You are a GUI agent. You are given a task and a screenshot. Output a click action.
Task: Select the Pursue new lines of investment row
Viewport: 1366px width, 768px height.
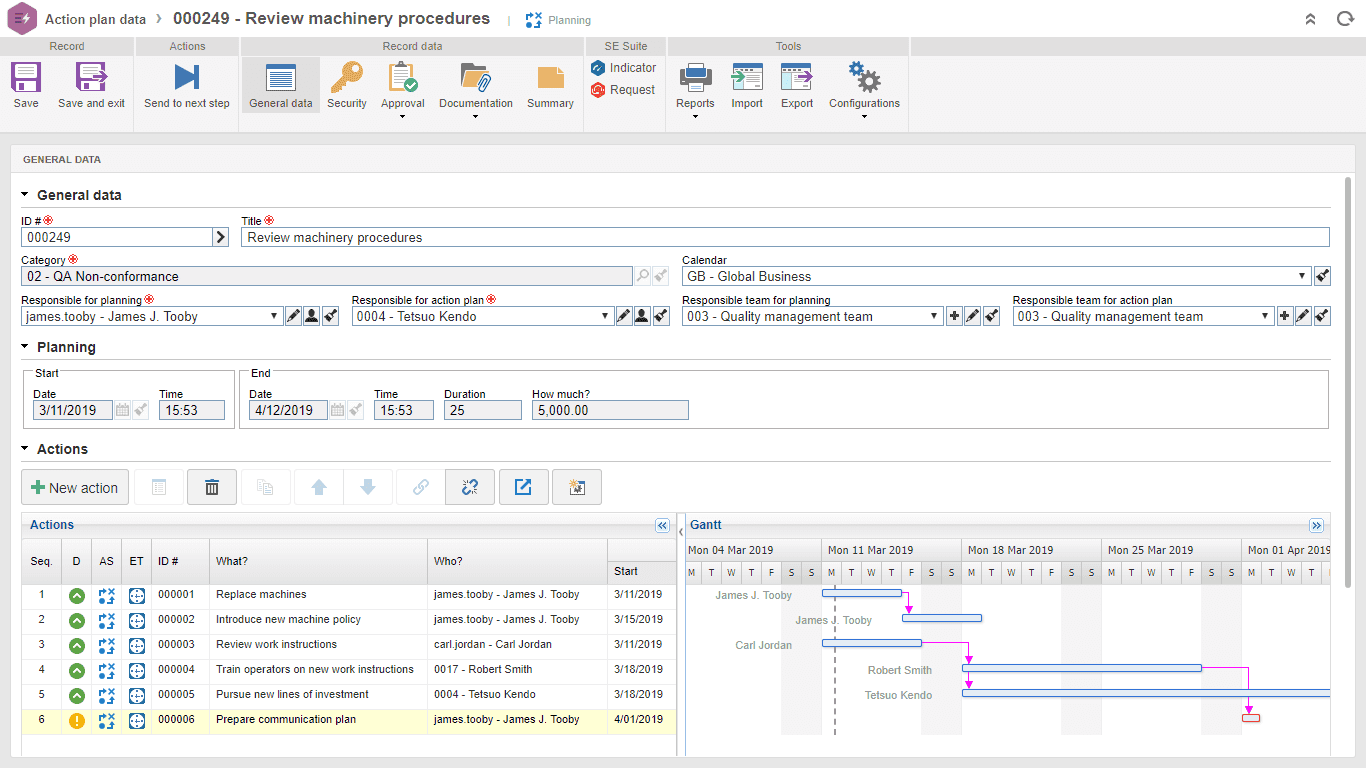click(x=349, y=695)
